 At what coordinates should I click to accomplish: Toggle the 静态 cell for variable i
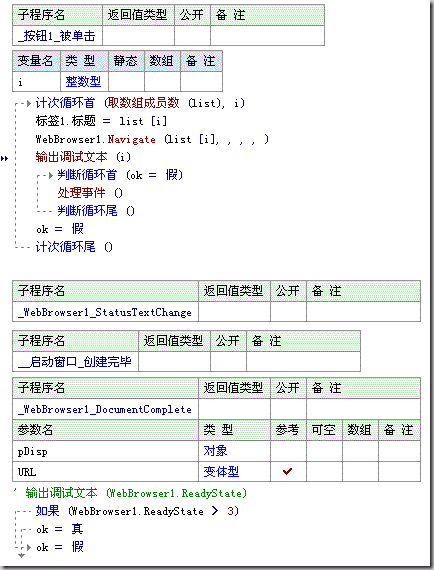click(126, 81)
